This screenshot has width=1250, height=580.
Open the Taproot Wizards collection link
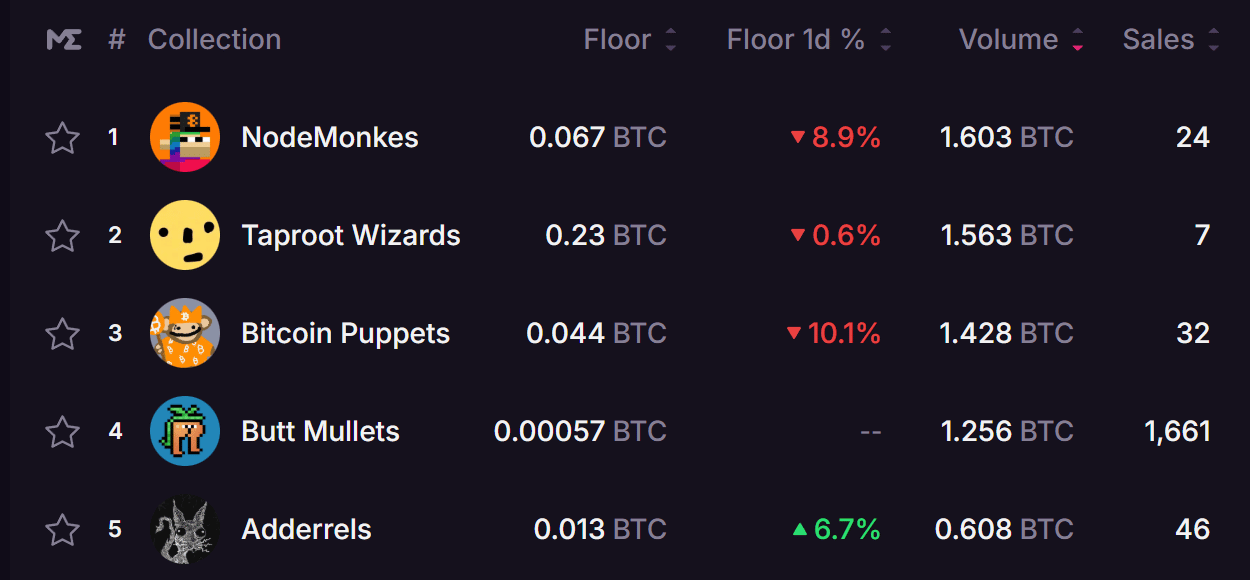click(351, 235)
